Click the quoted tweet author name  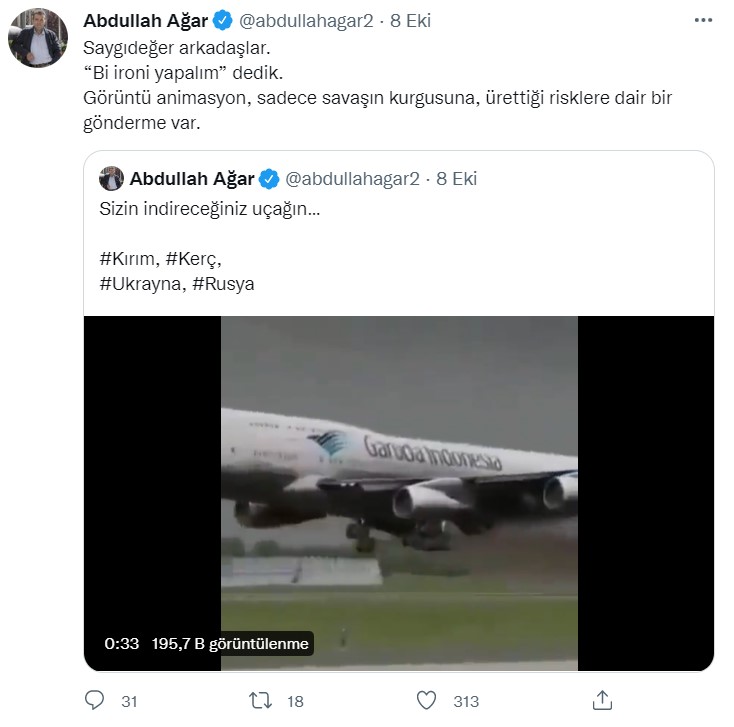(191, 179)
